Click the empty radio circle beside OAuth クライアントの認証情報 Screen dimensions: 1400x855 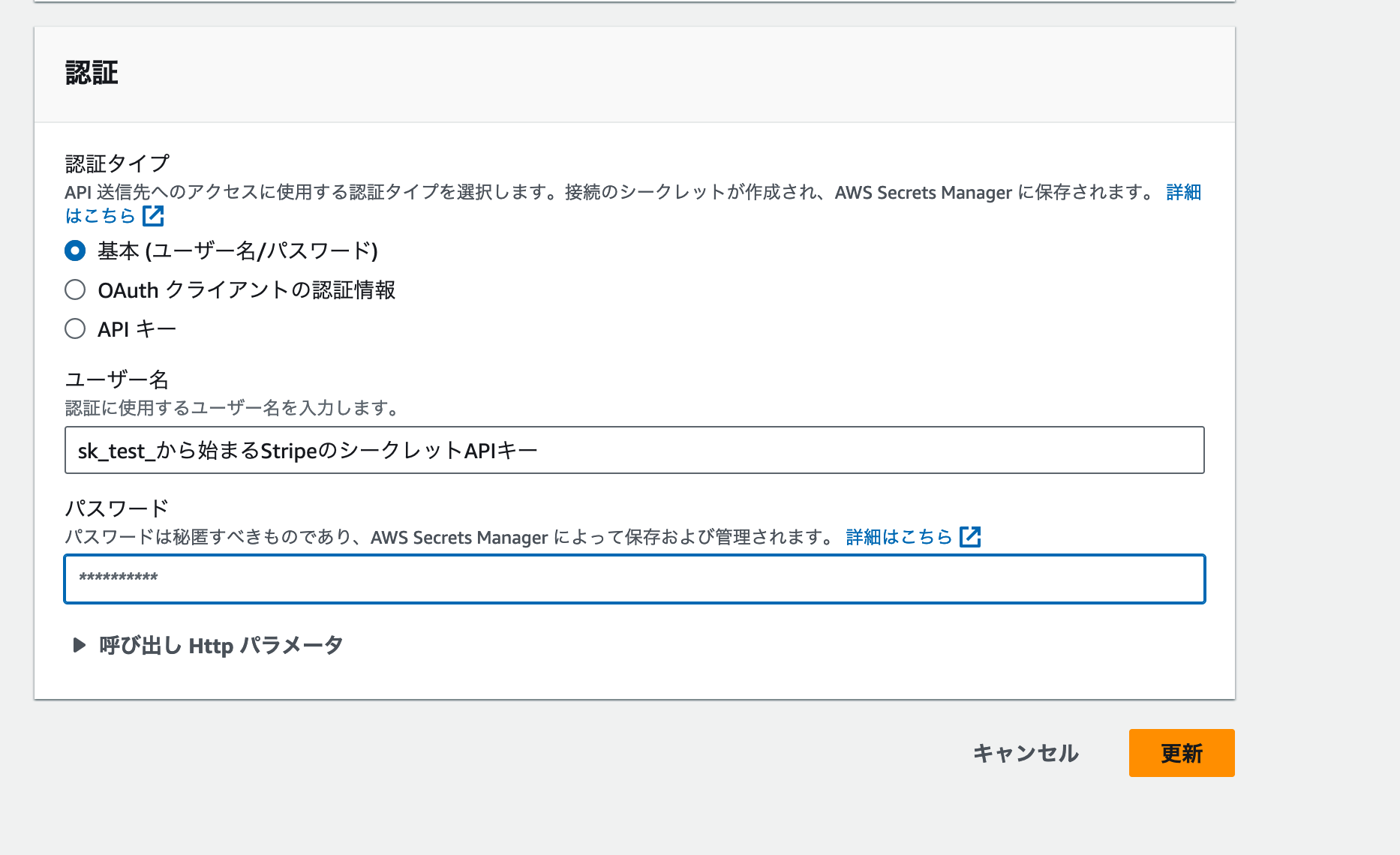pyautogui.click(x=75, y=290)
